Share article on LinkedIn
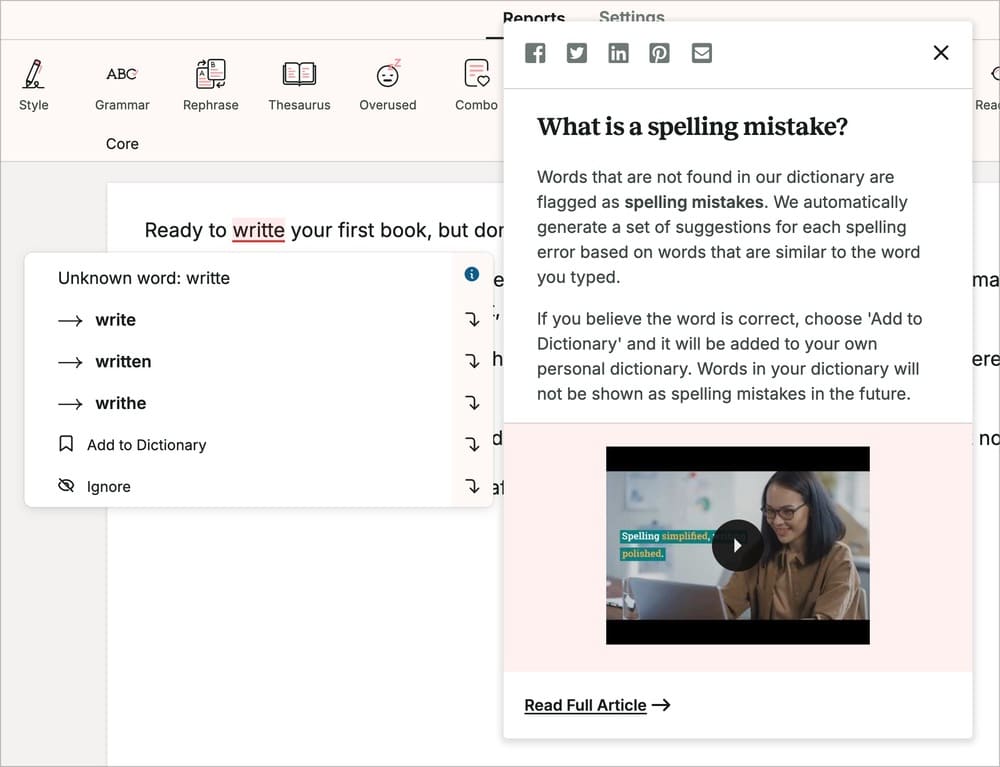The width and height of the screenshot is (1000, 767). pos(618,53)
